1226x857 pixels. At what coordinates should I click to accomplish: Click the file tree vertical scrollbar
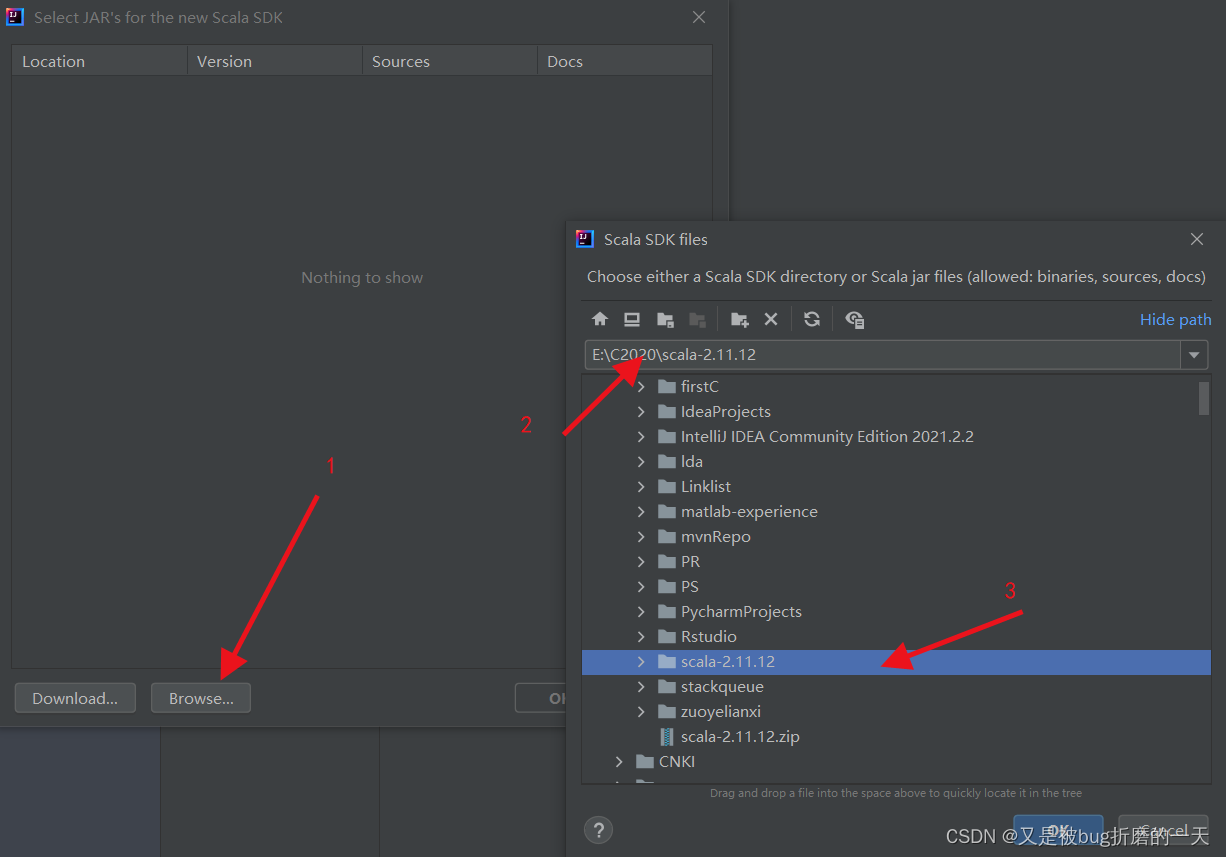point(1204,398)
